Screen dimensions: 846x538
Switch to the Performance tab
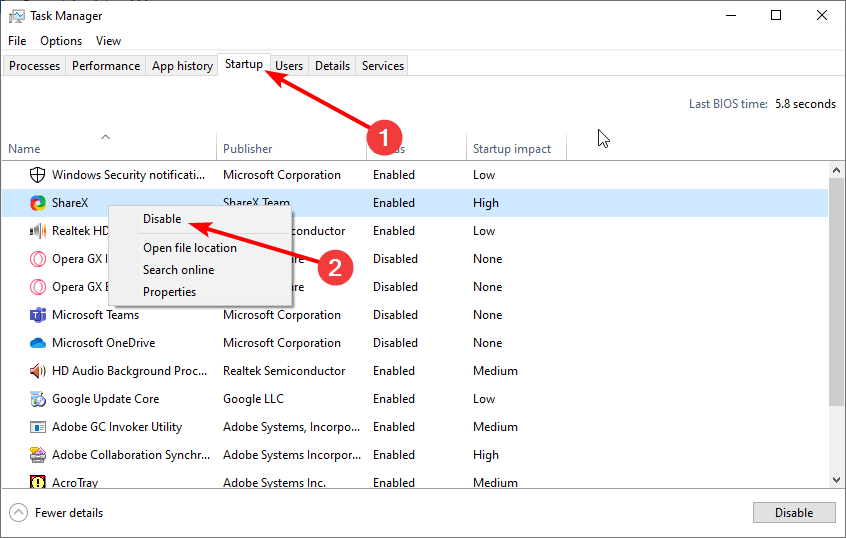(106, 66)
